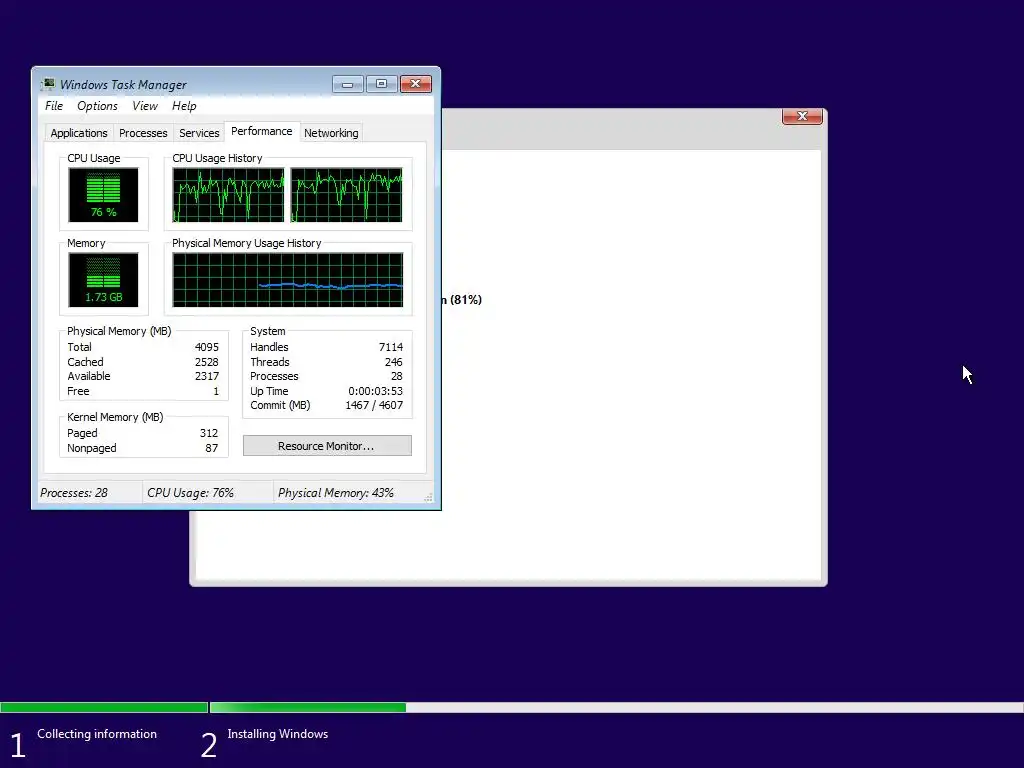Click the Nonpaged kernel memory value 87
Image resolution: width=1024 pixels, height=768 pixels.
coord(212,448)
